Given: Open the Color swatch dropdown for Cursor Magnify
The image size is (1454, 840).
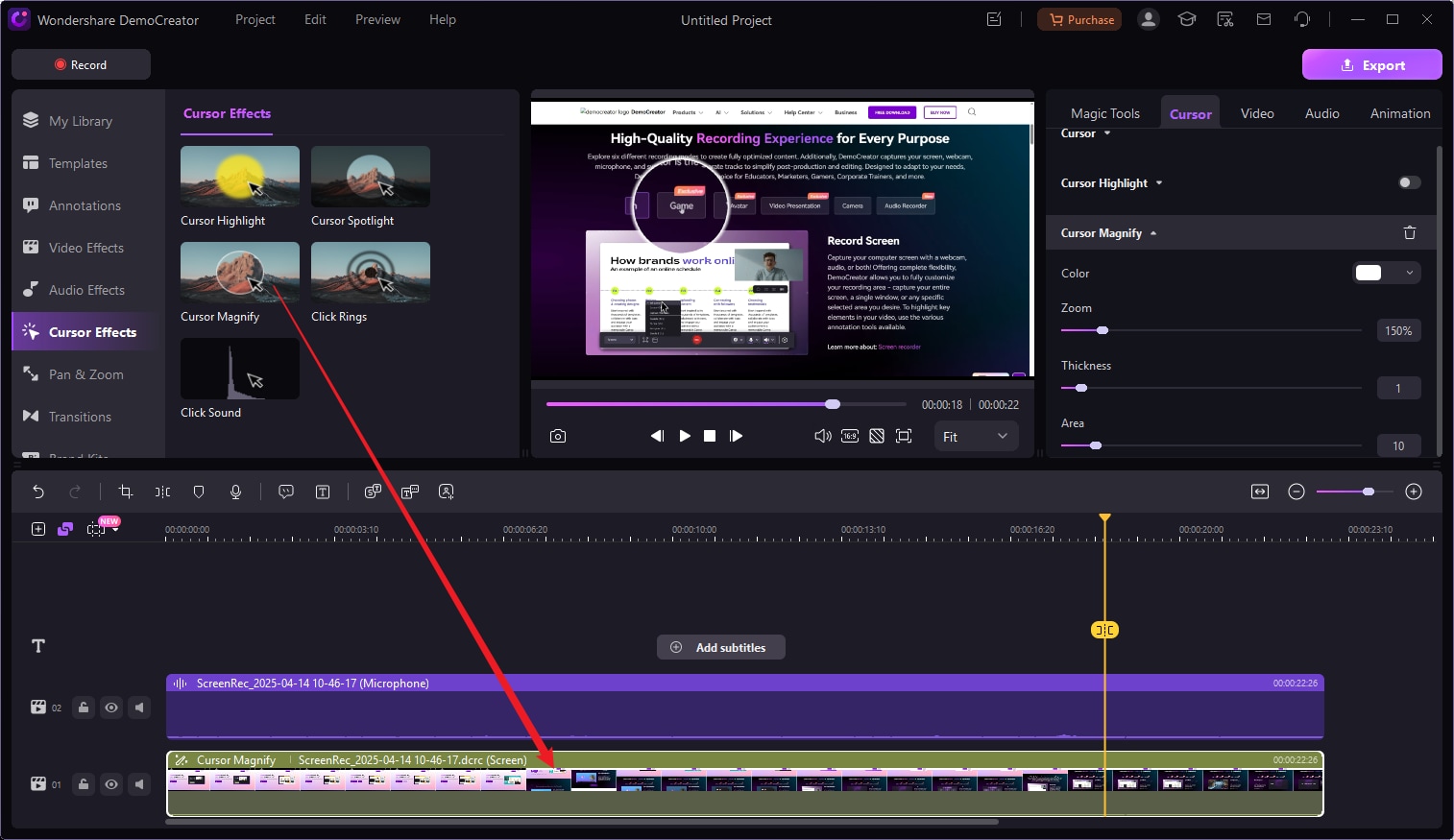Looking at the screenshot, I should click(1386, 273).
